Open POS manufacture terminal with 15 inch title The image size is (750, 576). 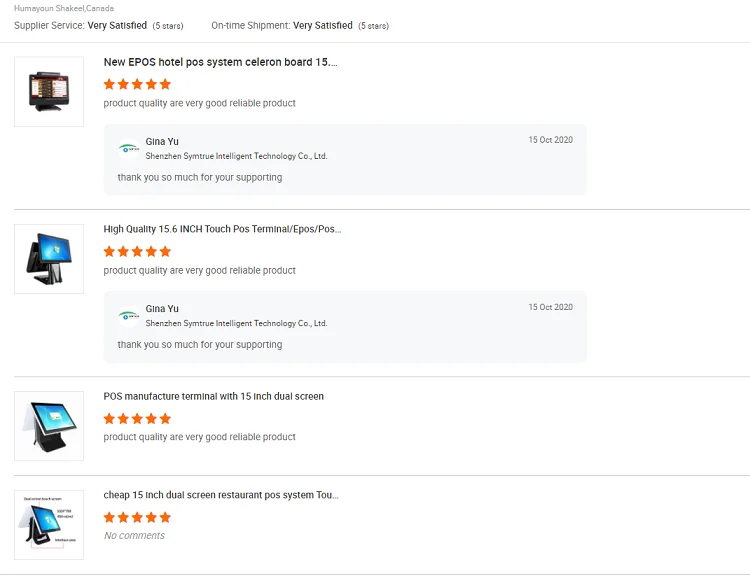(214, 396)
